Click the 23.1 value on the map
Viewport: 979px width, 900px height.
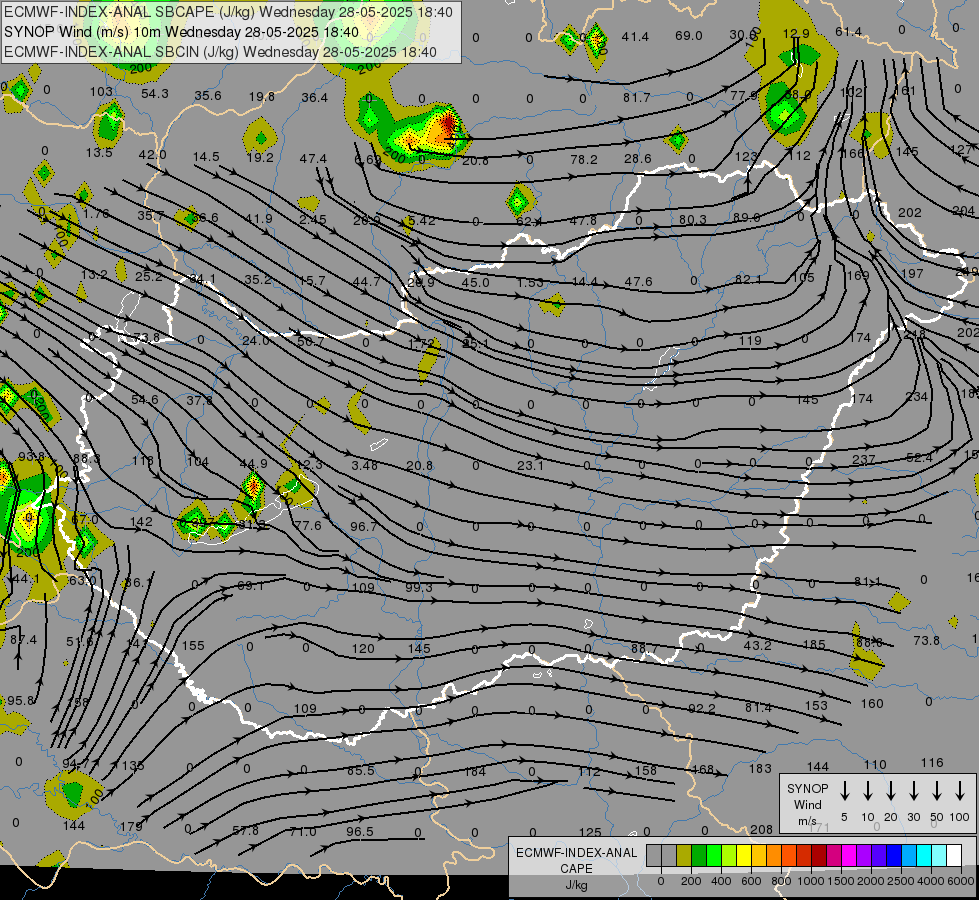pos(530,465)
